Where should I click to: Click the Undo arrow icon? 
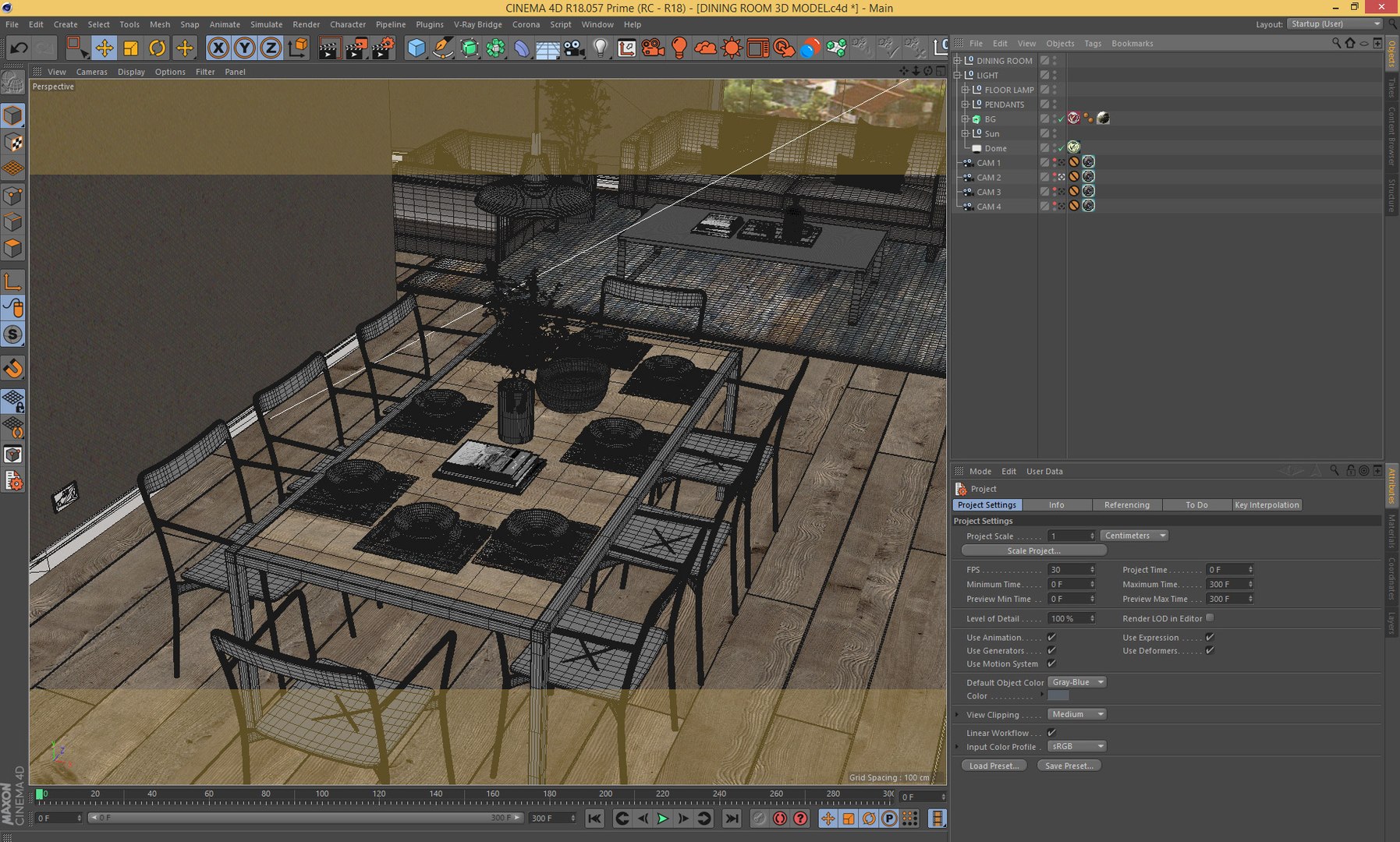pos(19,48)
